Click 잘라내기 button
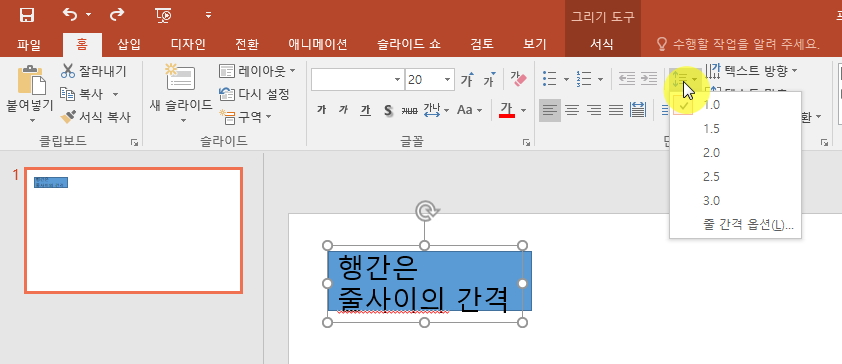 94,71
